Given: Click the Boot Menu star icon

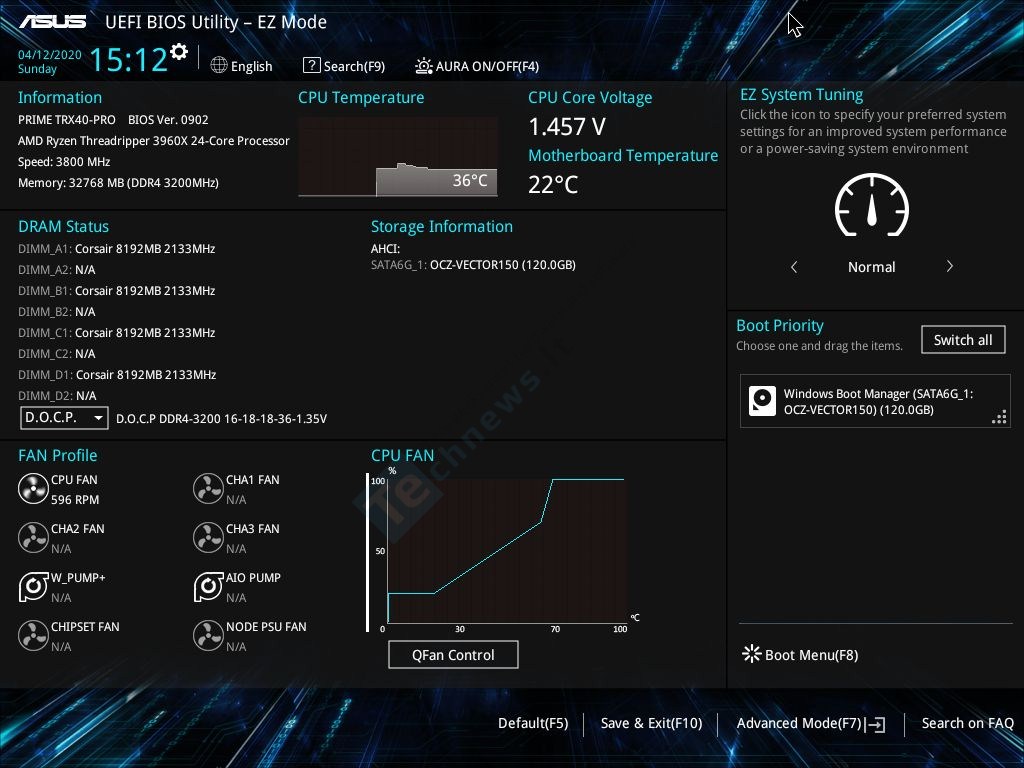Looking at the screenshot, I should tap(752, 654).
